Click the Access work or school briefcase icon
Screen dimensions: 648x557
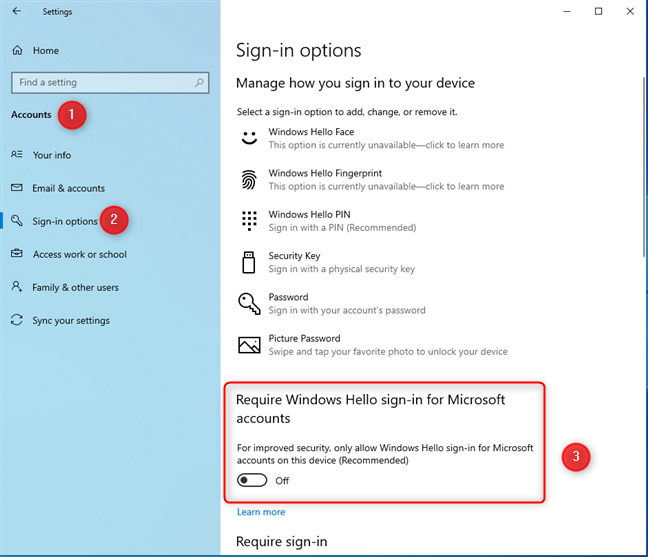click(x=17, y=253)
